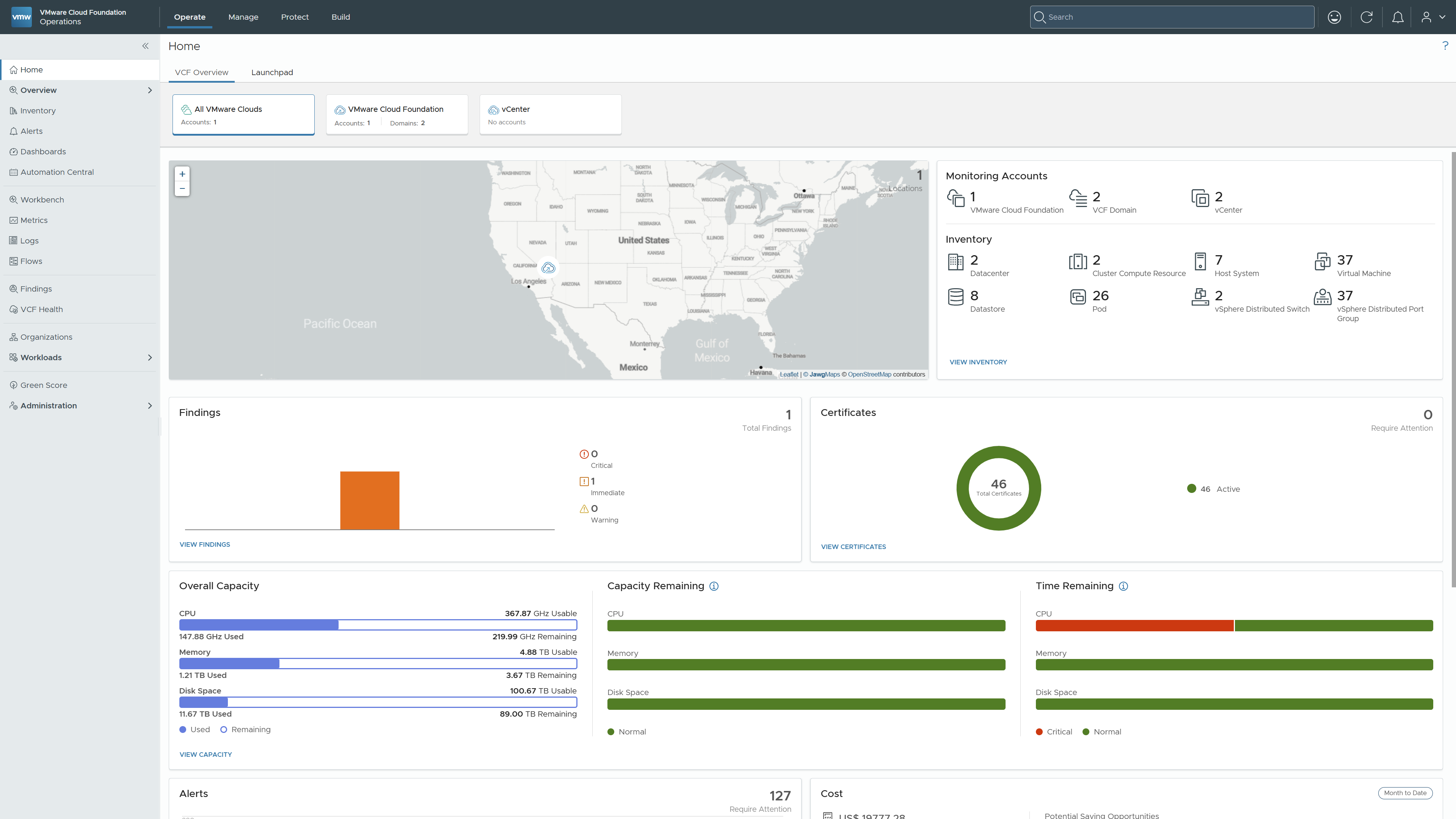Show Time Remaining info icon
The height and width of the screenshot is (819, 1456).
click(x=1123, y=586)
